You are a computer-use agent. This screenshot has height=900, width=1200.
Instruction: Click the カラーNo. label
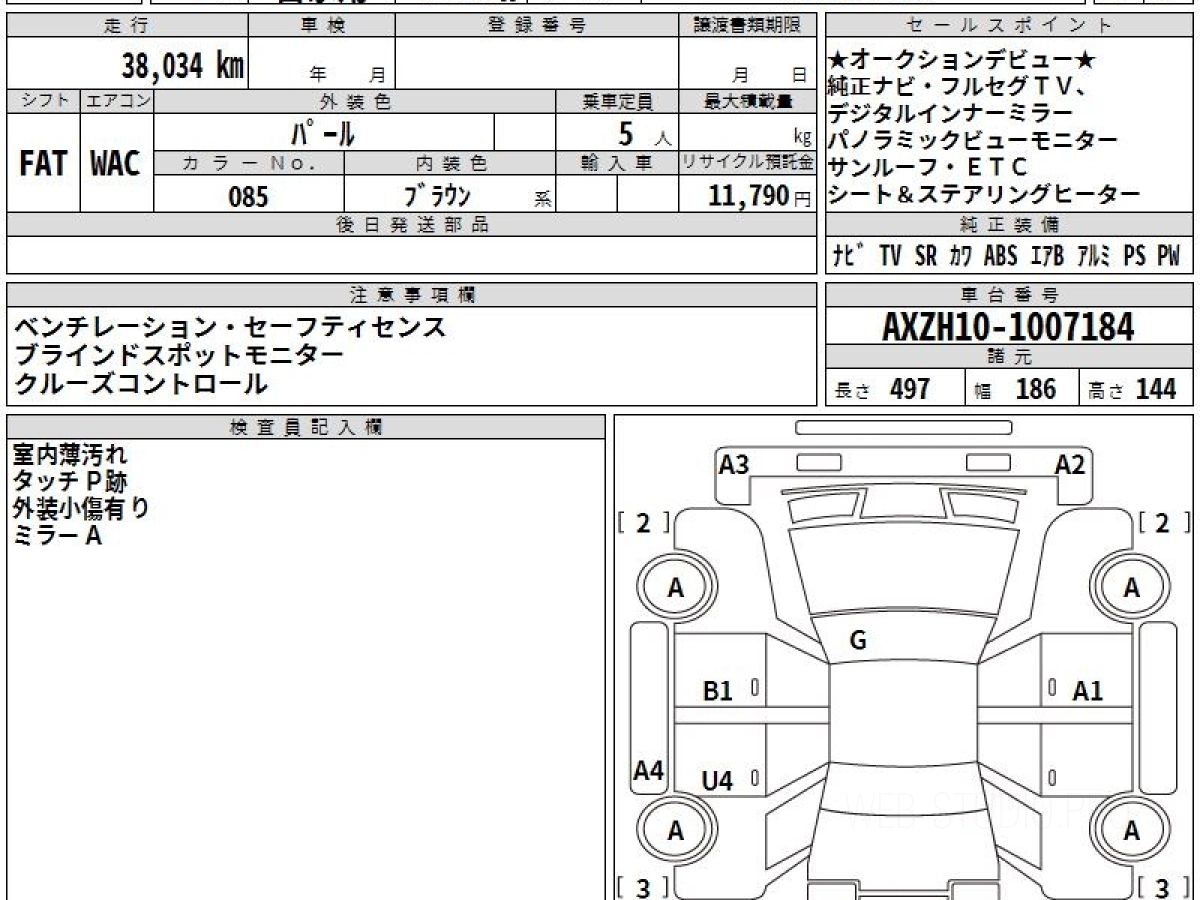[249, 162]
